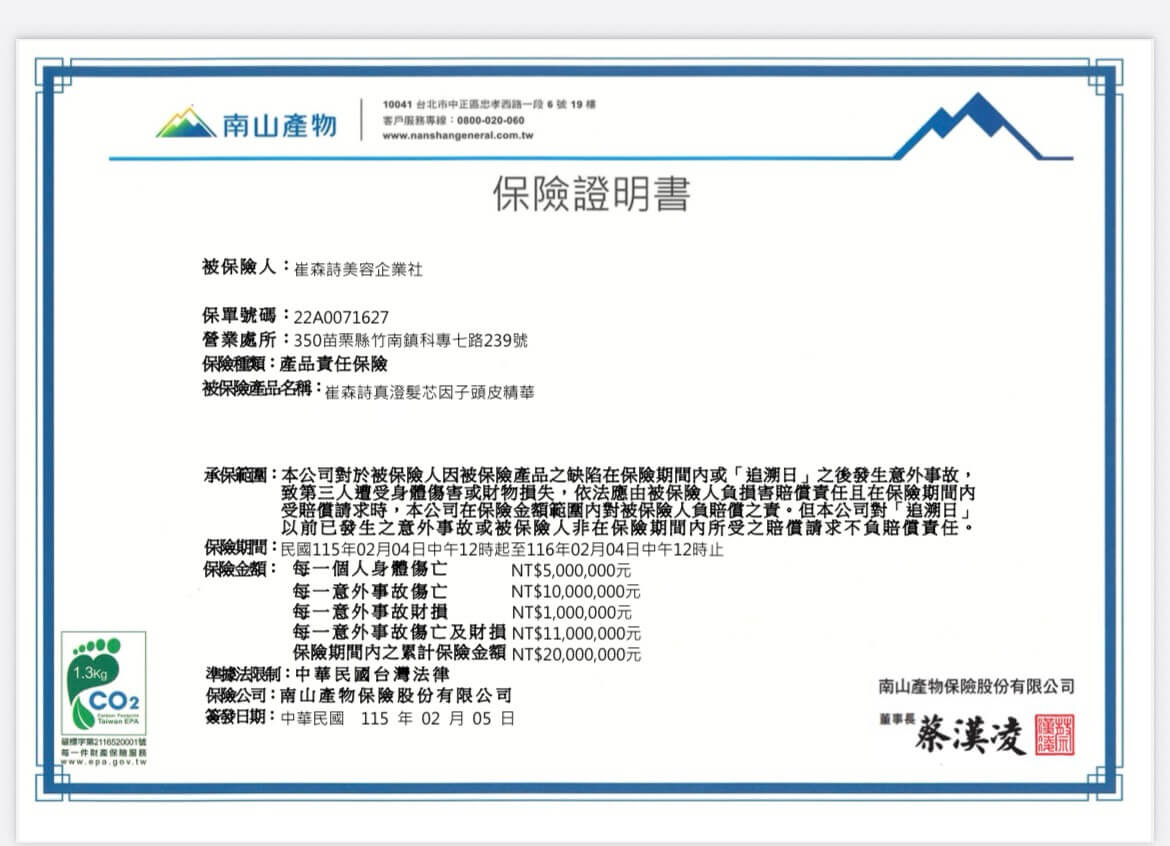Select policy number 22A0071627
The image size is (1170, 846).
pos(341,317)
